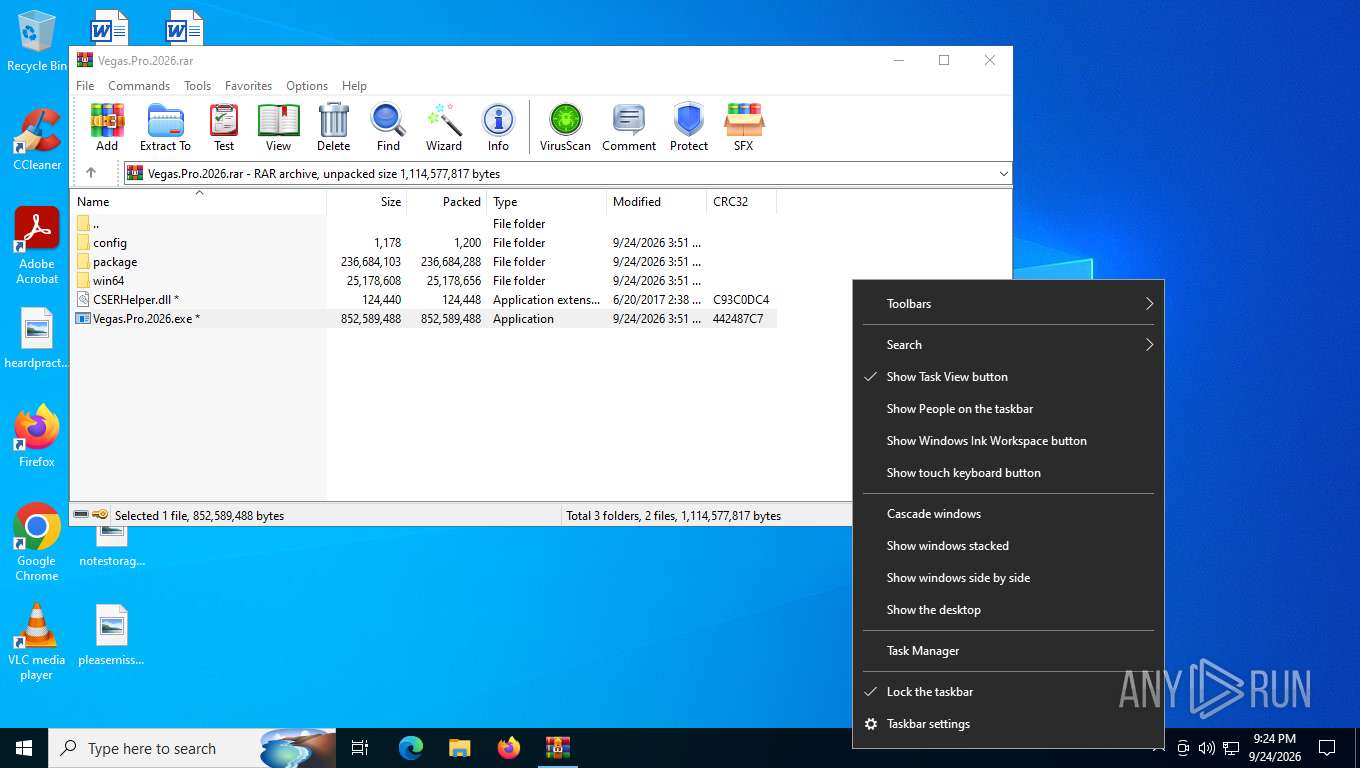This screenshot has width=1360, height=768.
Task: Click Firefox icon in taskbar
Action: (509, 748)
